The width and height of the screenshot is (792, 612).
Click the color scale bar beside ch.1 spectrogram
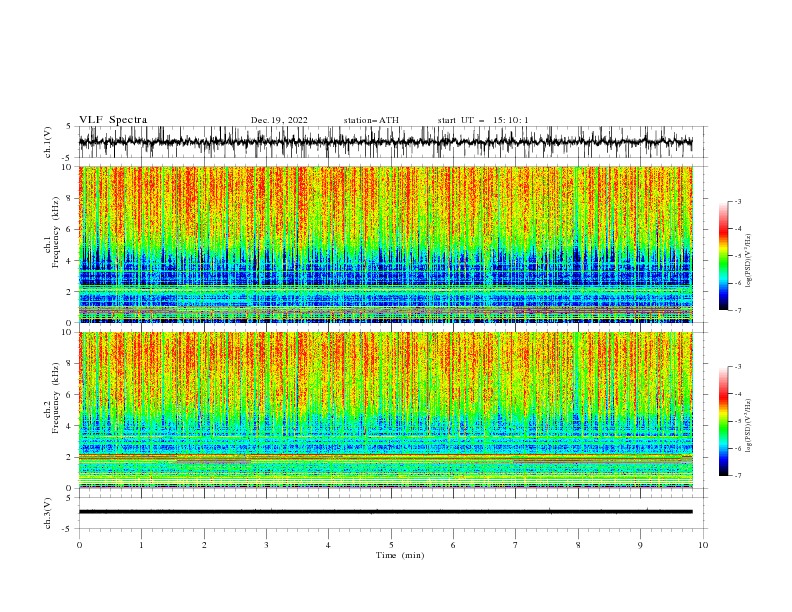coord(723,256)
